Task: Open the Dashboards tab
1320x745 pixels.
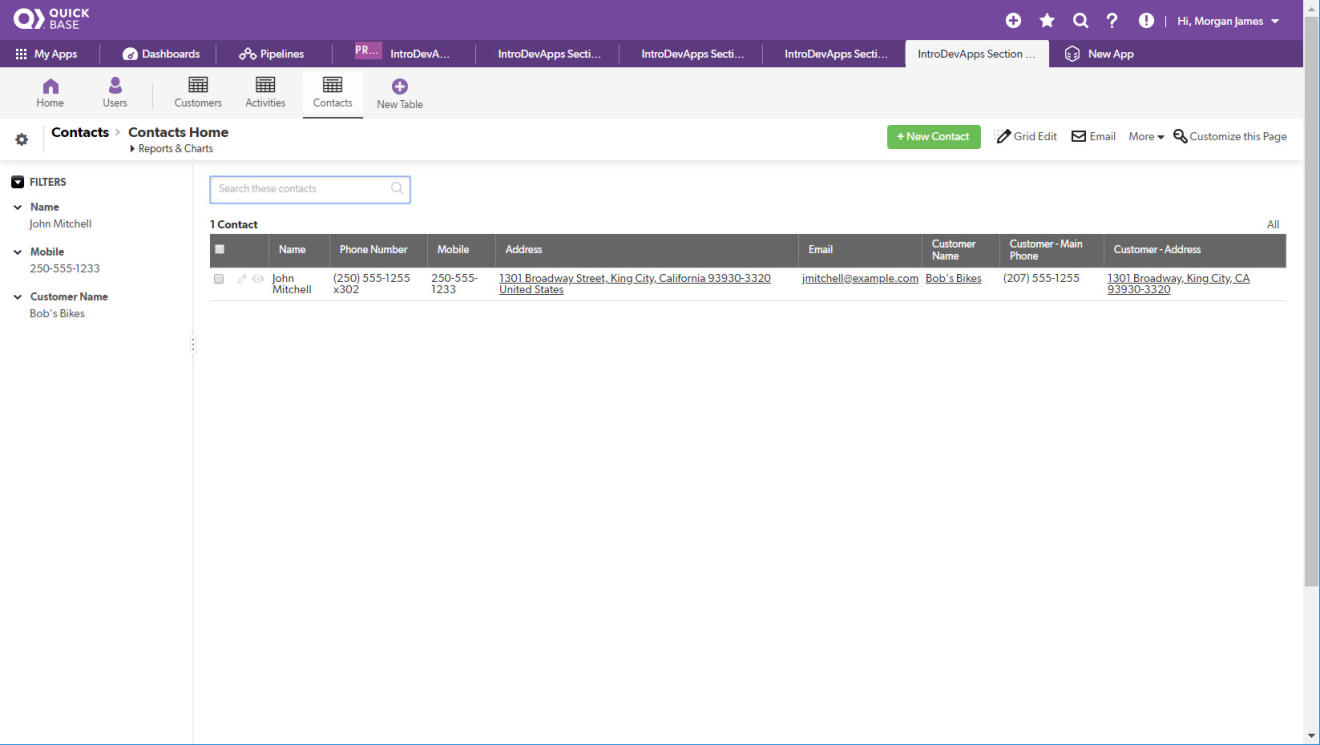Action: click(x=161, y=54)
